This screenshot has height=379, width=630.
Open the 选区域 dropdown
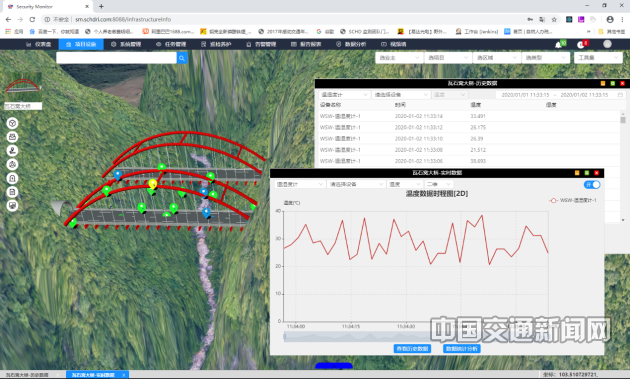tap(497, 58)
